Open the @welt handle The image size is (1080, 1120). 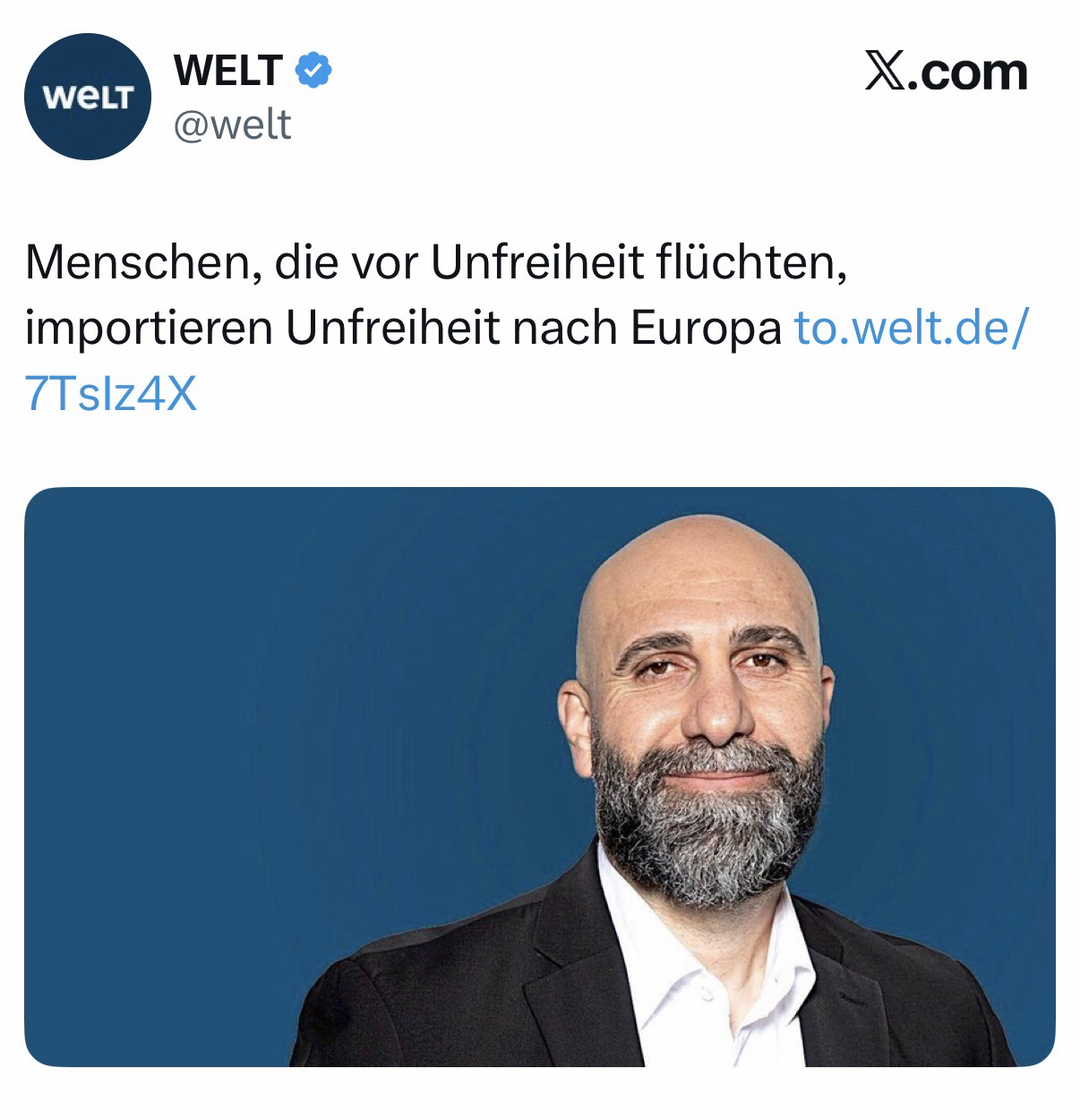(x=232, y=124)
